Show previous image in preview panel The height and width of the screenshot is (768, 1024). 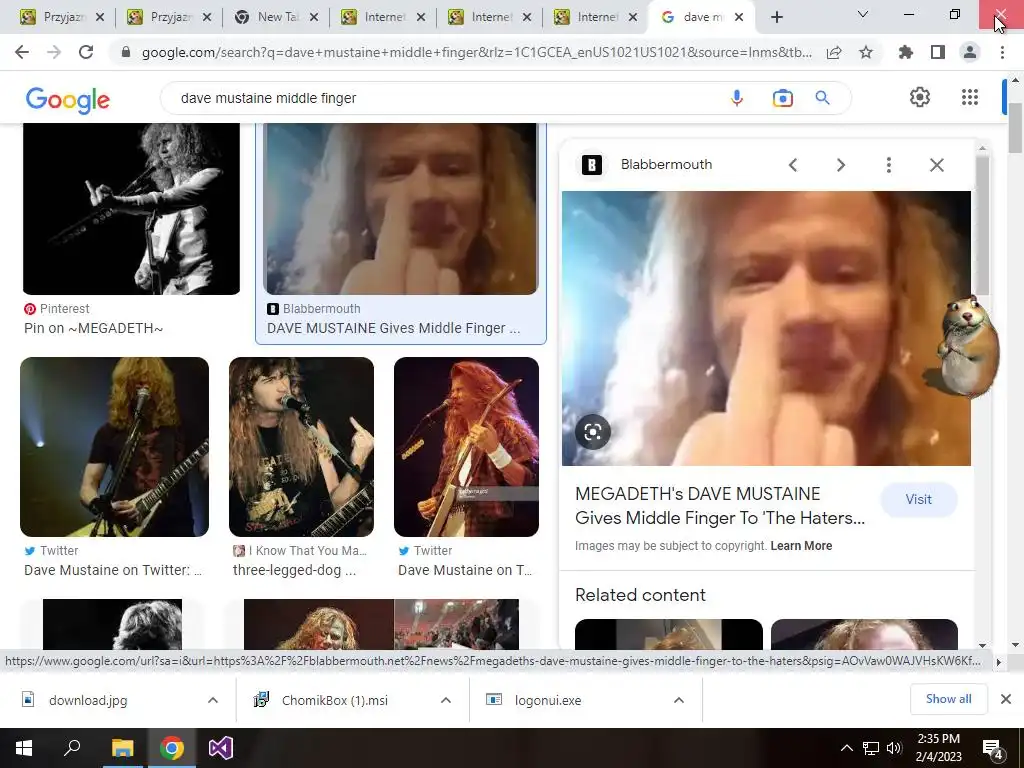(793, 165)
